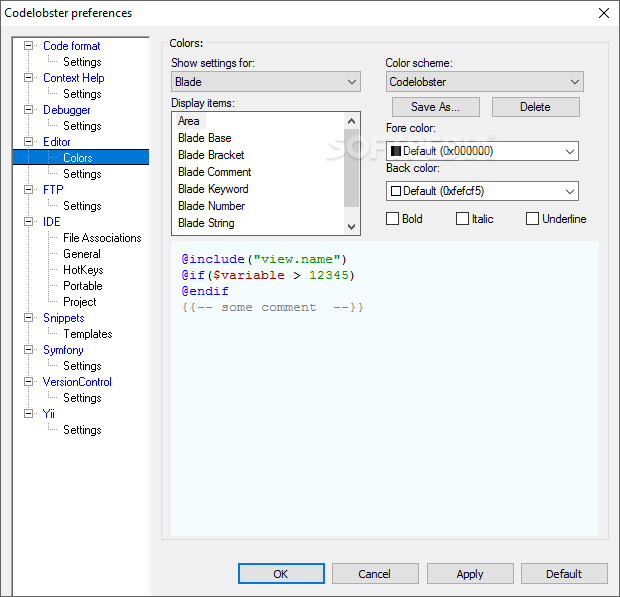Select Yii in the tree
The height and width of the screenshot is (597, 620).
pyautogui.click(x=49, y=414)
